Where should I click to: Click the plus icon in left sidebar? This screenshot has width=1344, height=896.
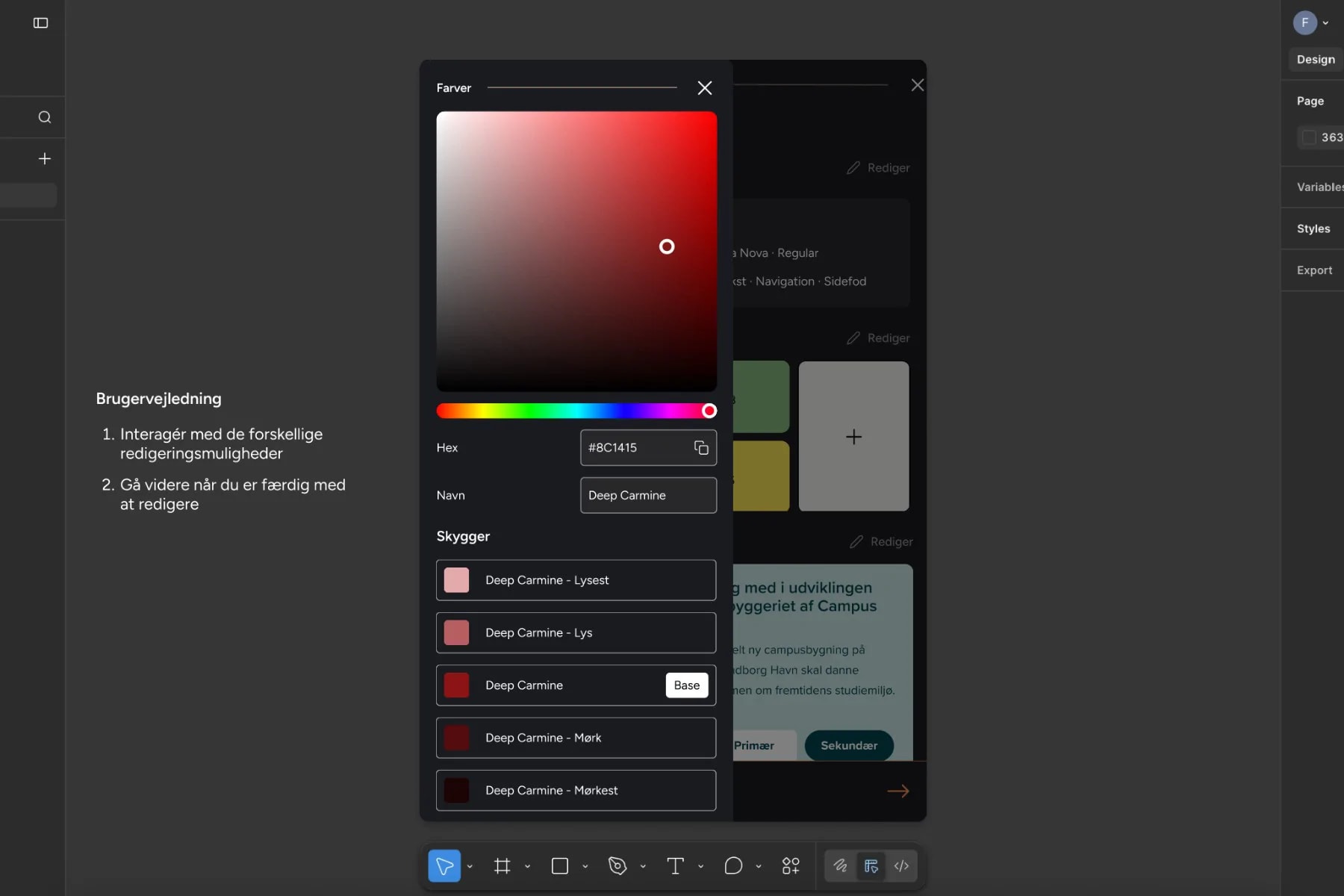pyautogui.click(x=45, y=158)
